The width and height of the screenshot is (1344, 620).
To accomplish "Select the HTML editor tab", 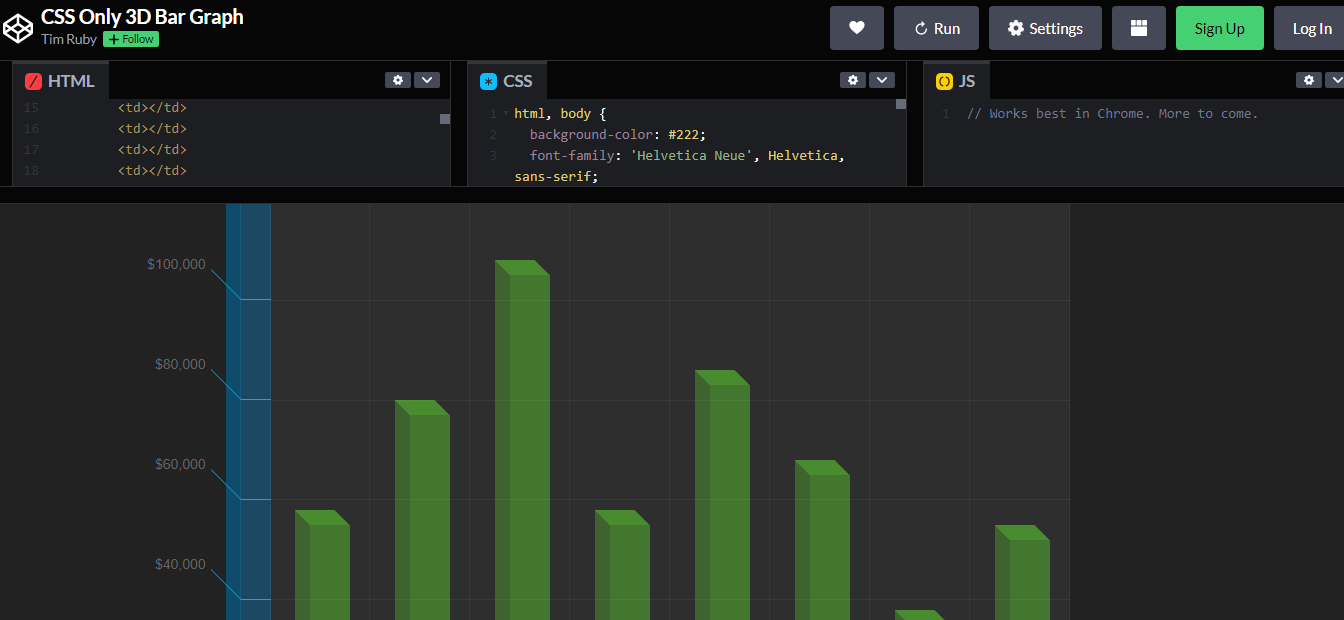I will pos(60,81).
